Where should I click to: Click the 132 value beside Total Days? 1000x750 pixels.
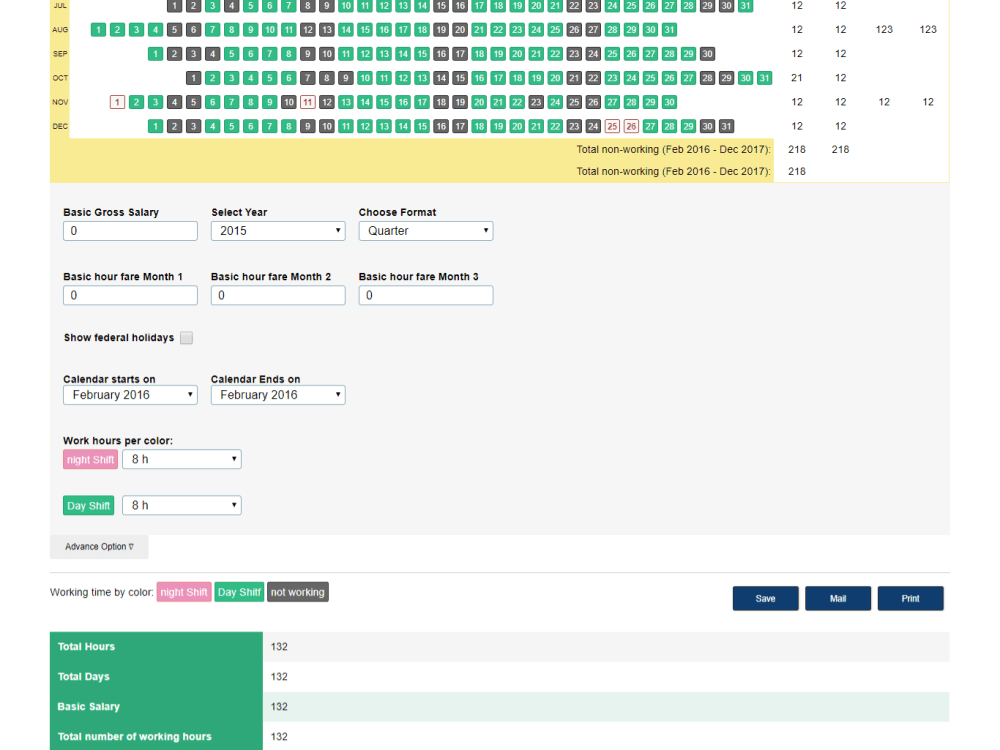coord(279,677)
